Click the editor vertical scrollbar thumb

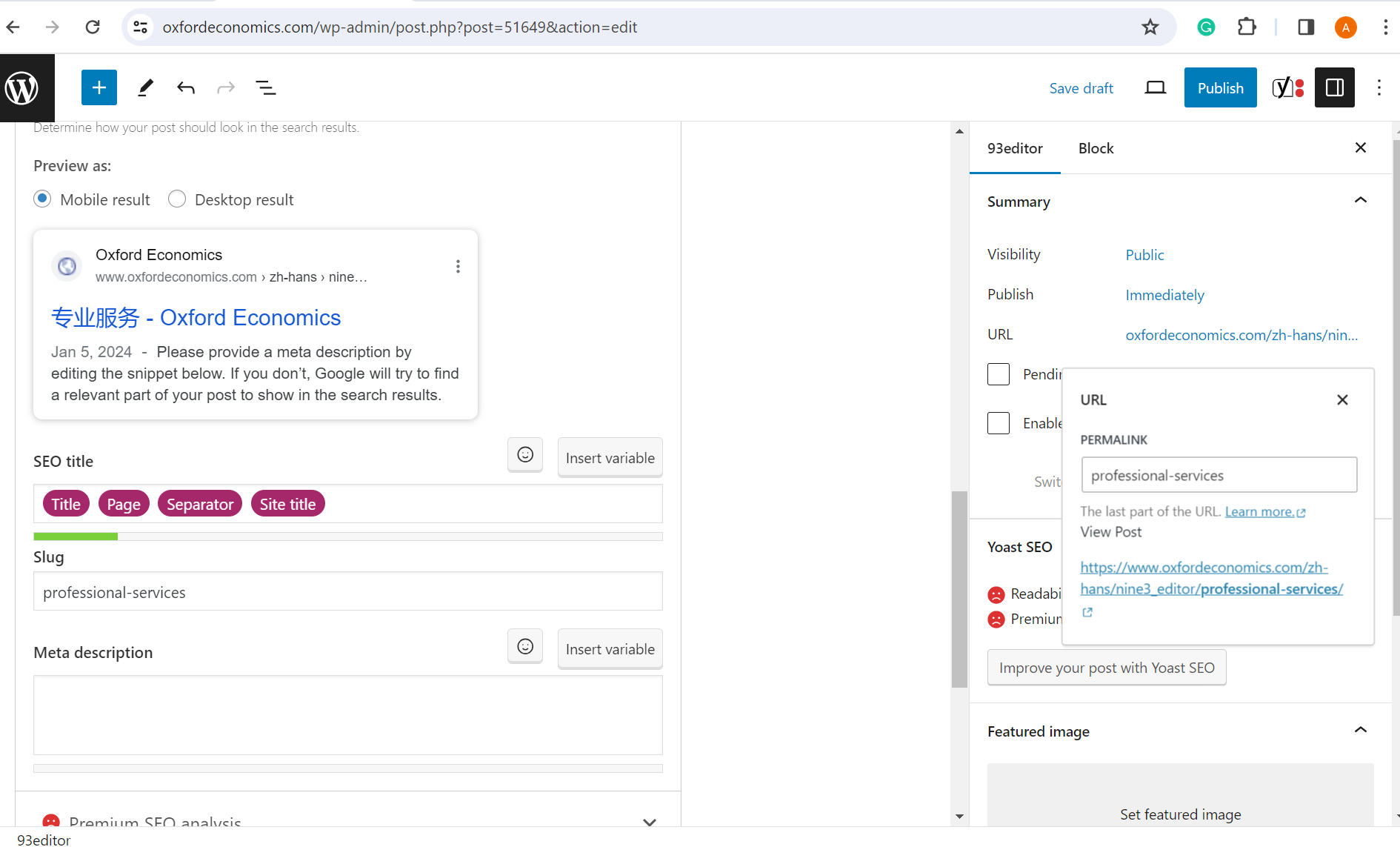(959, 589)
